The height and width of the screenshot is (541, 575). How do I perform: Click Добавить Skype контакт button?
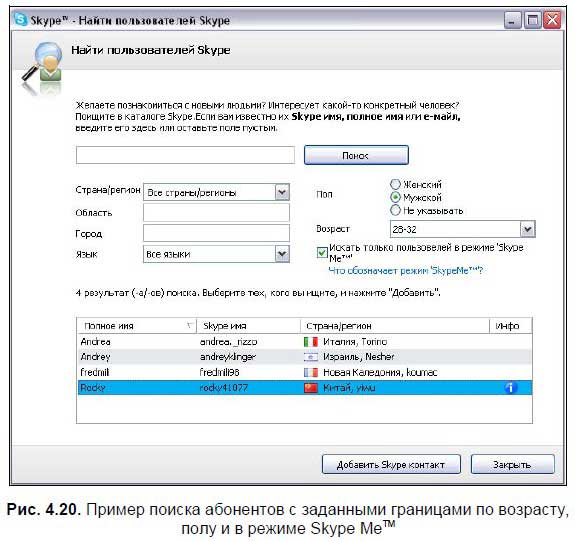391,464
